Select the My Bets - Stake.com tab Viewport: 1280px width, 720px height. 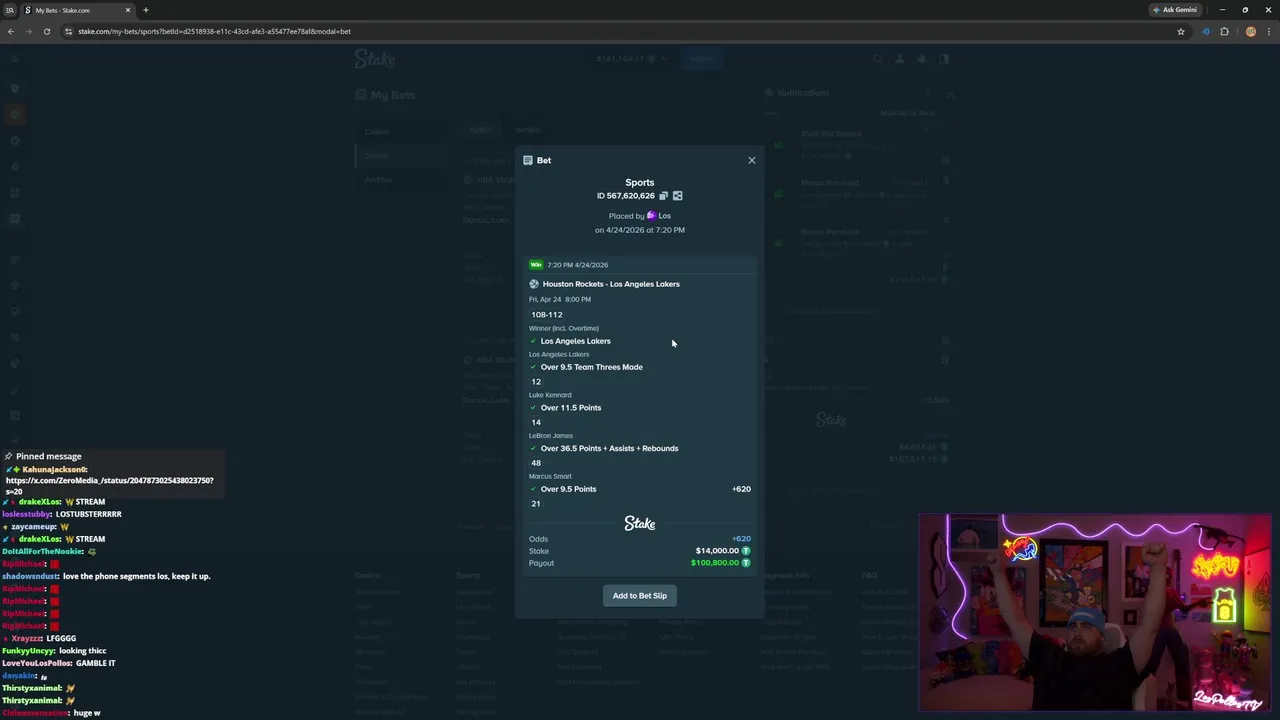pos(76,10)
